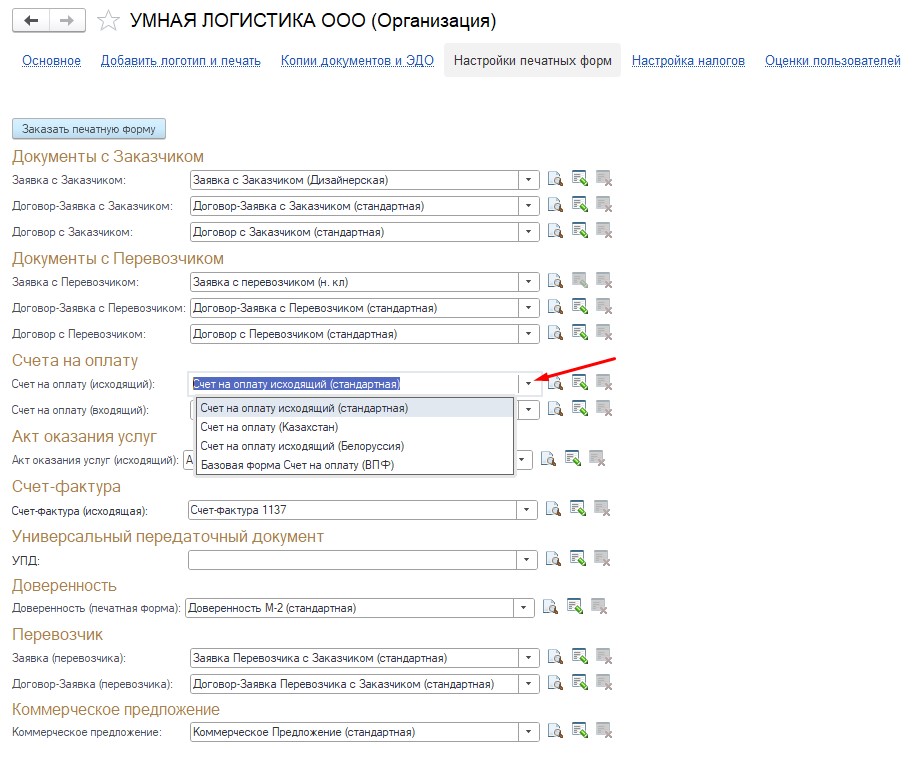This screenshot has height=759, width=921.
Task: Choose Счет на оплату исходящий (Белоруссия) option
Action: 355,446
